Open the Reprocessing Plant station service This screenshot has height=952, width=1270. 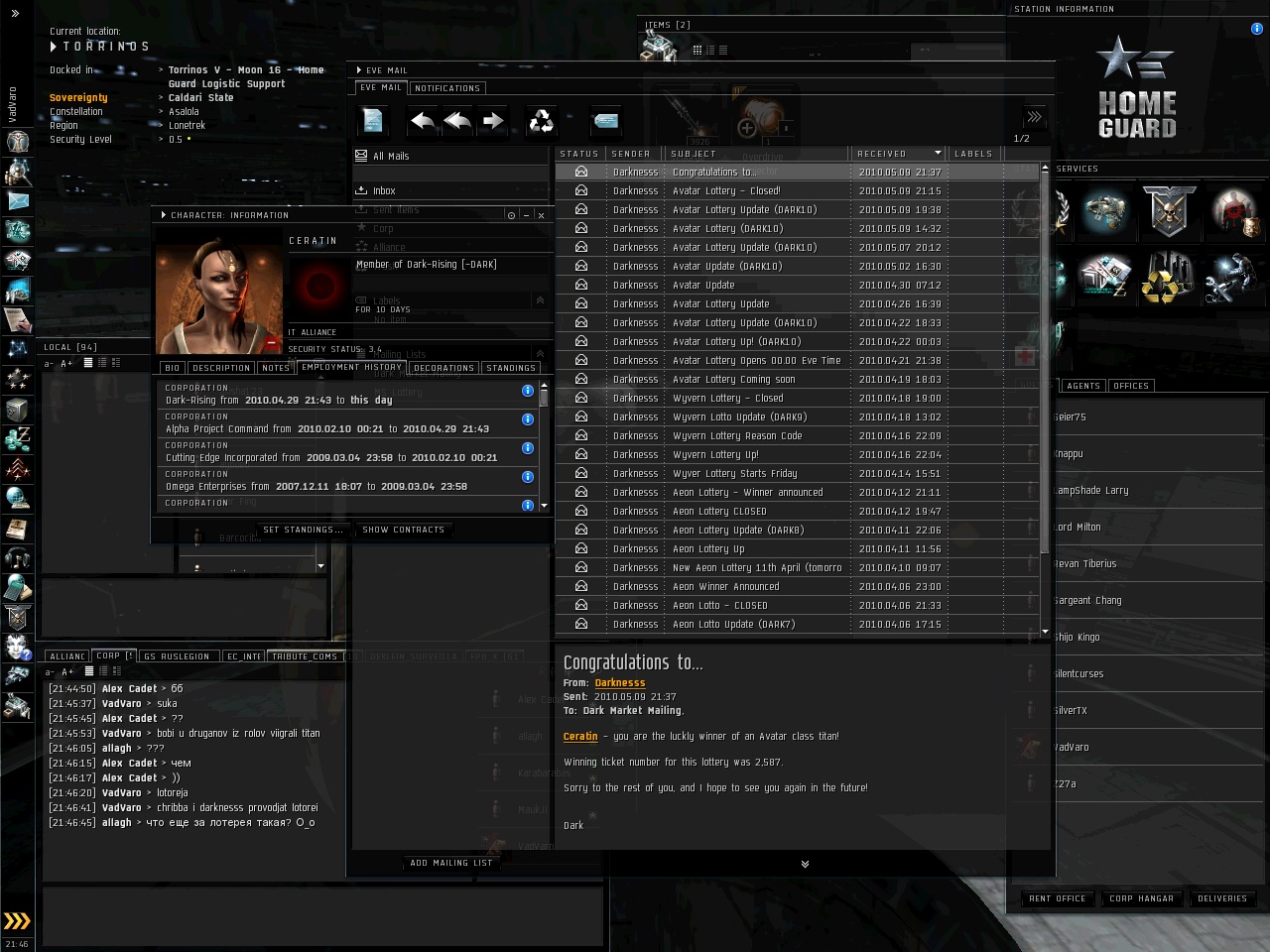[x=1169, y=278]
